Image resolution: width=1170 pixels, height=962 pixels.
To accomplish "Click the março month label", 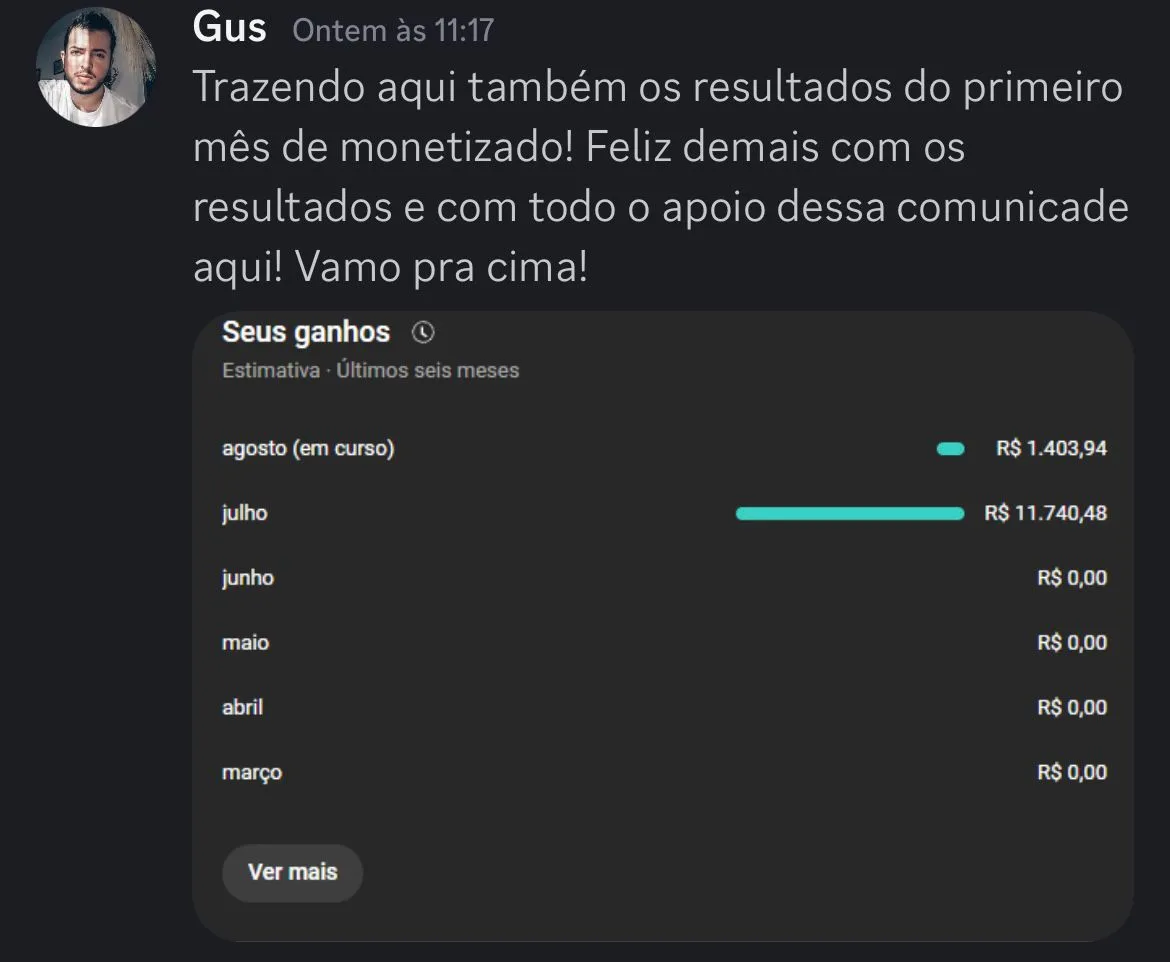I will 252,773.
